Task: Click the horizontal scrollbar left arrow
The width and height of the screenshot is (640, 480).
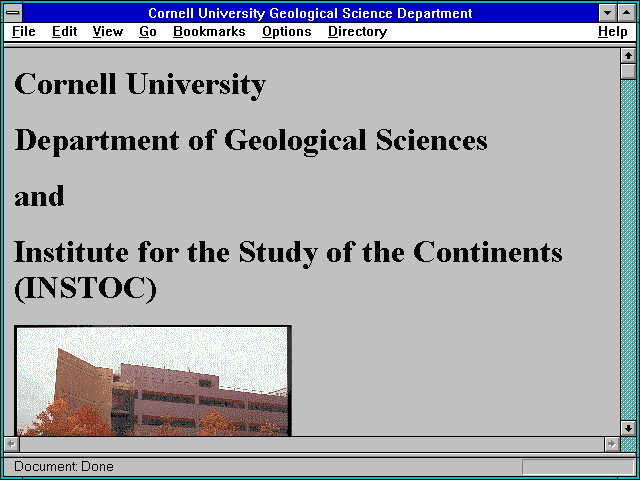Action: click(x=12, y=444)
